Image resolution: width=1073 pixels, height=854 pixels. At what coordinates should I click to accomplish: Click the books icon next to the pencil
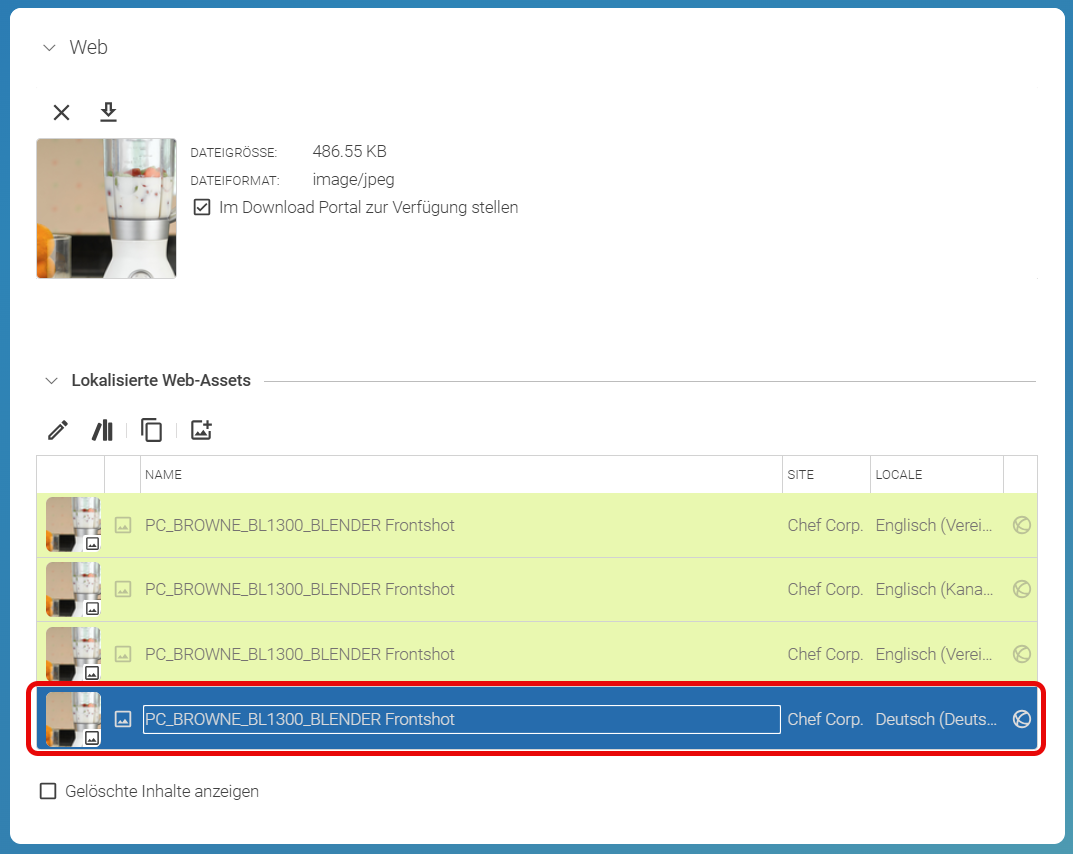[x=103, y=430]
